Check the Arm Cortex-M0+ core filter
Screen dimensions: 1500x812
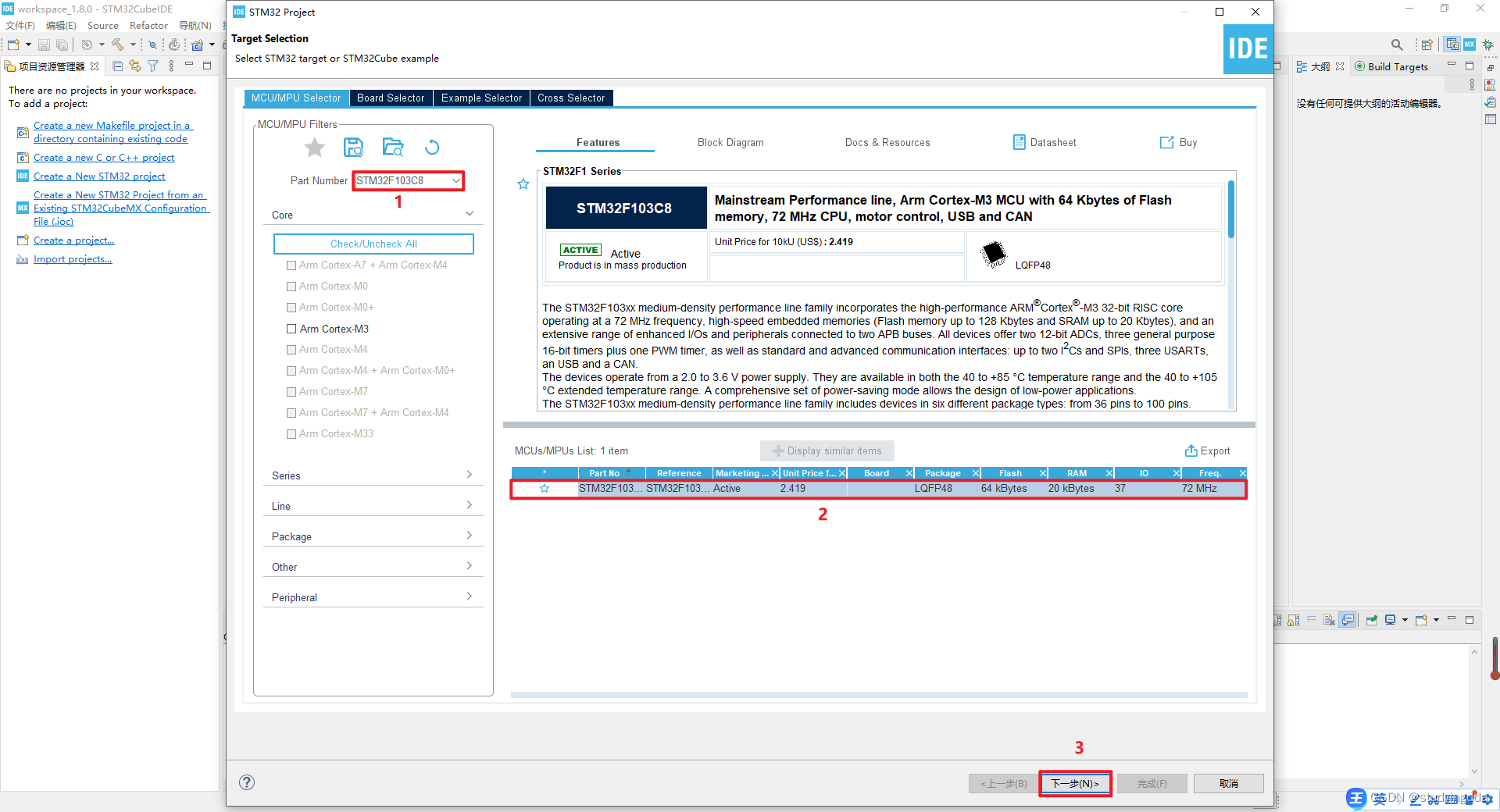click(x=291, y=308)
